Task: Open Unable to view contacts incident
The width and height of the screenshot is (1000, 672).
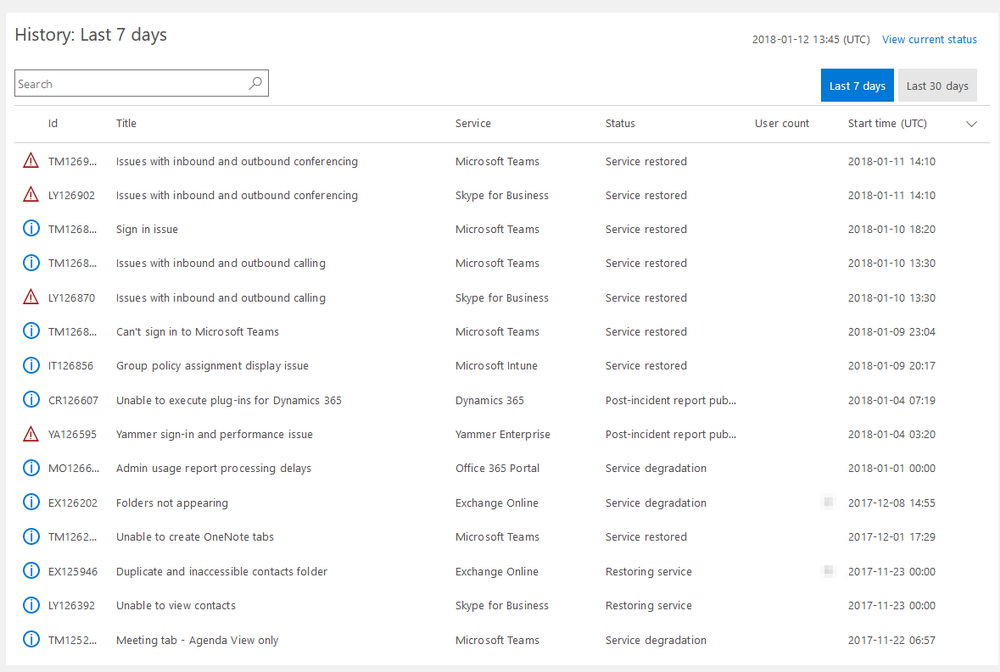Action: click(x=176, y=605)
